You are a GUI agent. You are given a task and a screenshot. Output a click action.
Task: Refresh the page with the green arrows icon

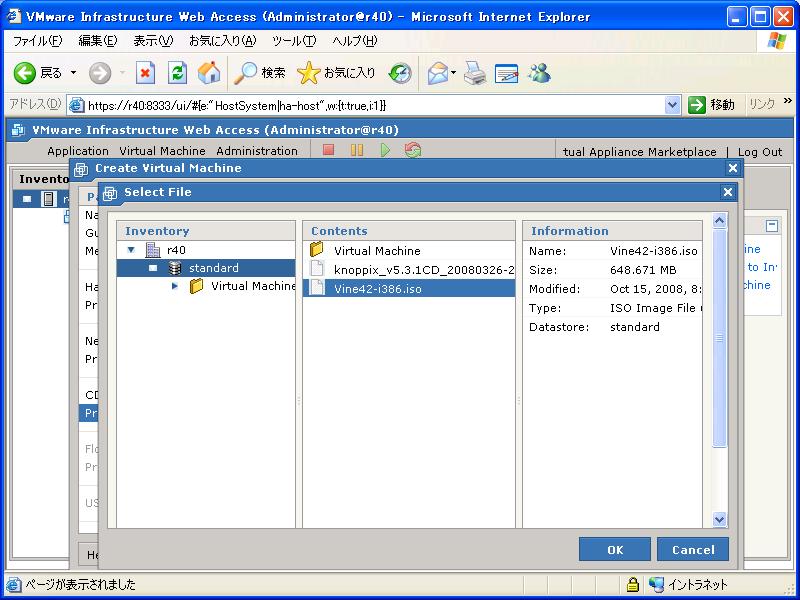click(x=177, y=73)
